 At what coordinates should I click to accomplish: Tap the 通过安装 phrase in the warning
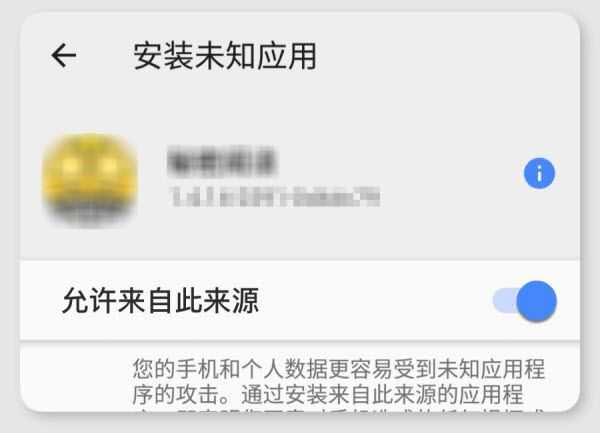point(284,395)
